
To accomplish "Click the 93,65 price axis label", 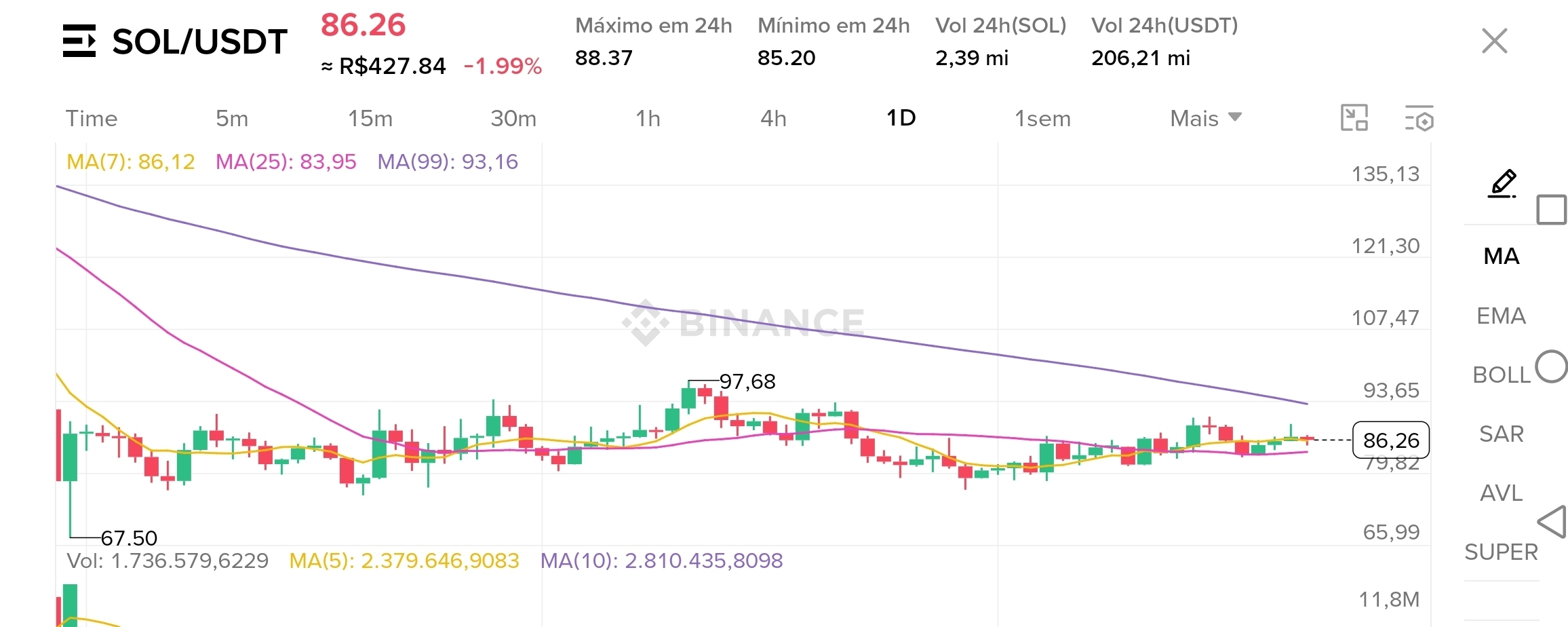I will tap(1391, 390).
